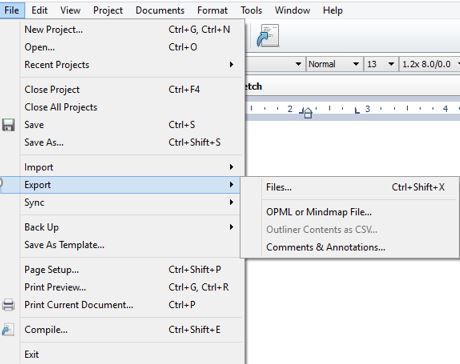The image size is (460, 364).
Task: Open the font size 13 dropdown
Action: coord(381,64)
